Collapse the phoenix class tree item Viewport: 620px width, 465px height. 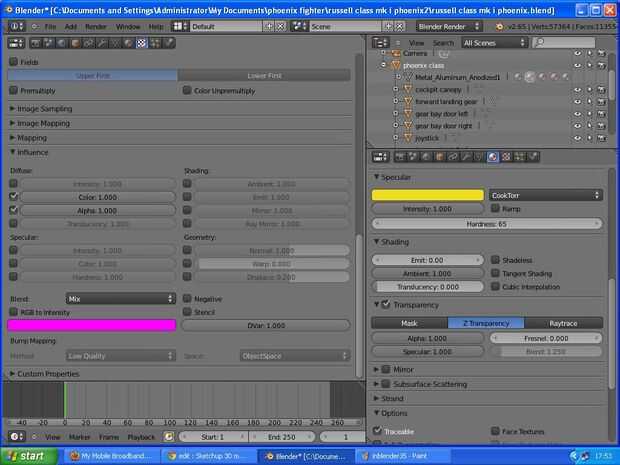point(383,65)
